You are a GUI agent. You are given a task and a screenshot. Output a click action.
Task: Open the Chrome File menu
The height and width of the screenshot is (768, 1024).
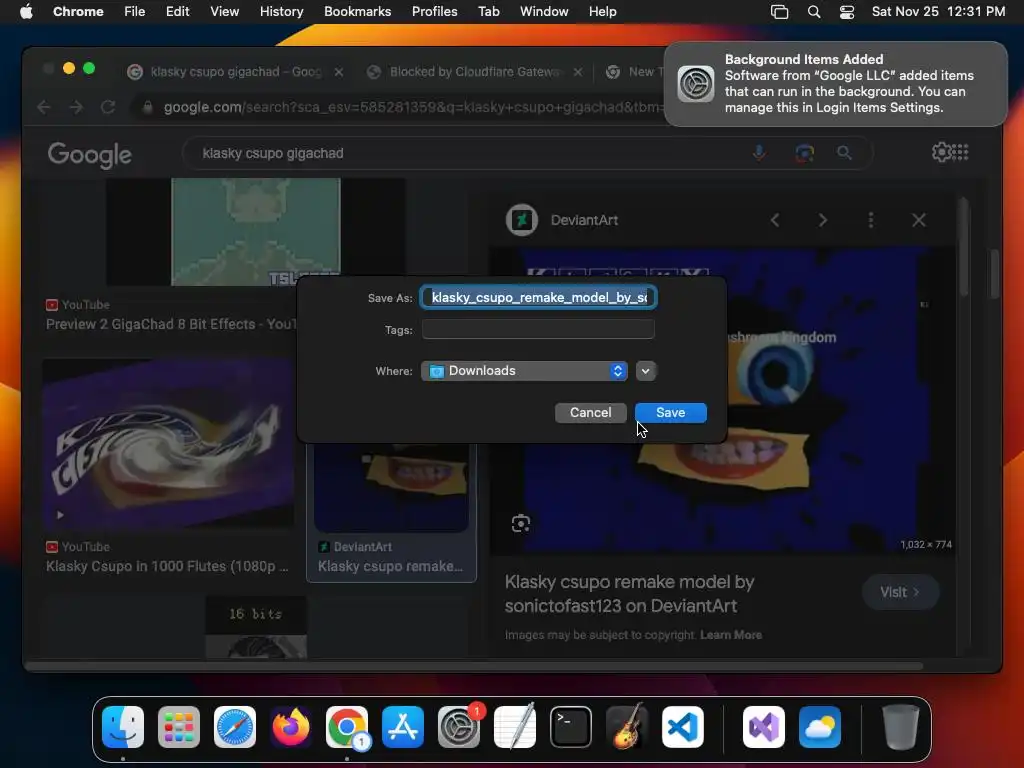(x=135, y=11)
